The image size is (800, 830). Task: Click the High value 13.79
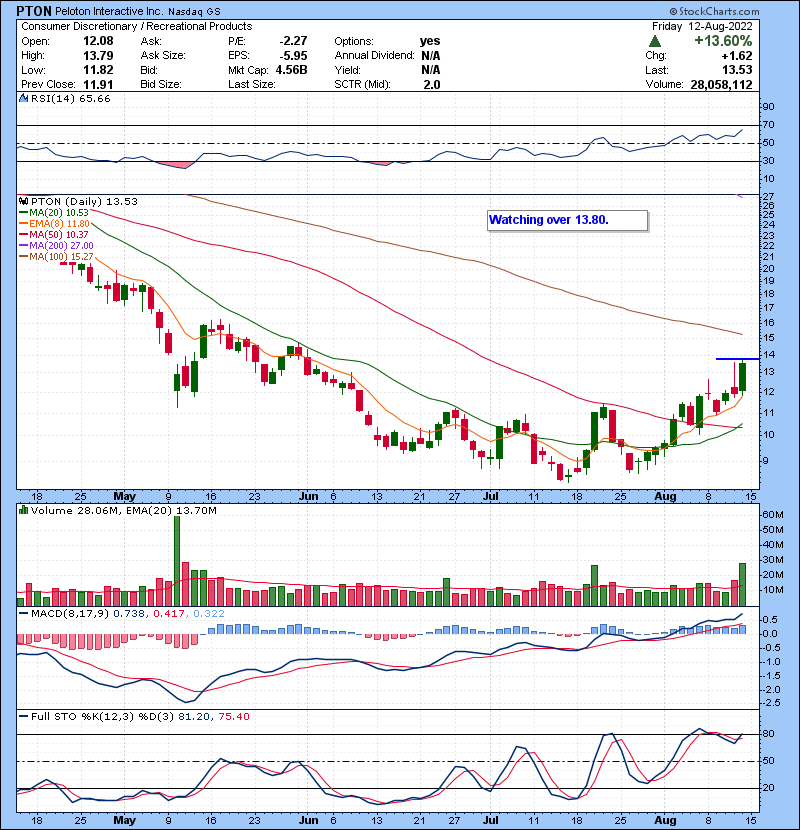pyautogui.click(x=98, y=56)
